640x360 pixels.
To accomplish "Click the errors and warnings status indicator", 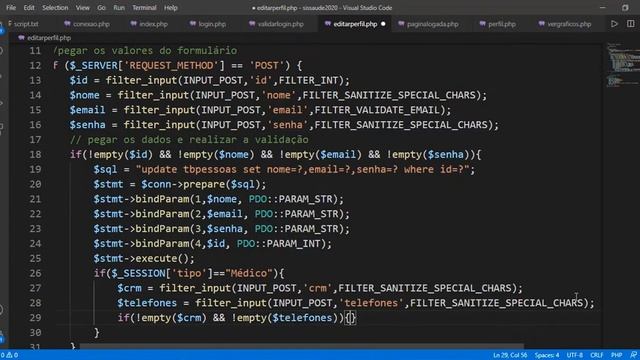I will [9, 355].
